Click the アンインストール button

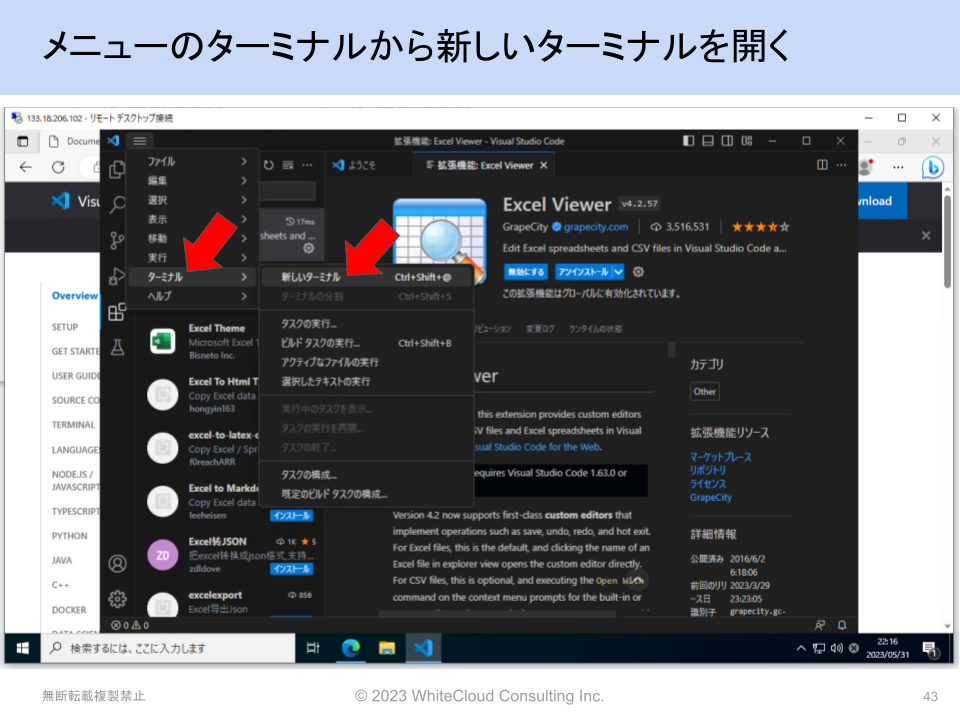583,272
